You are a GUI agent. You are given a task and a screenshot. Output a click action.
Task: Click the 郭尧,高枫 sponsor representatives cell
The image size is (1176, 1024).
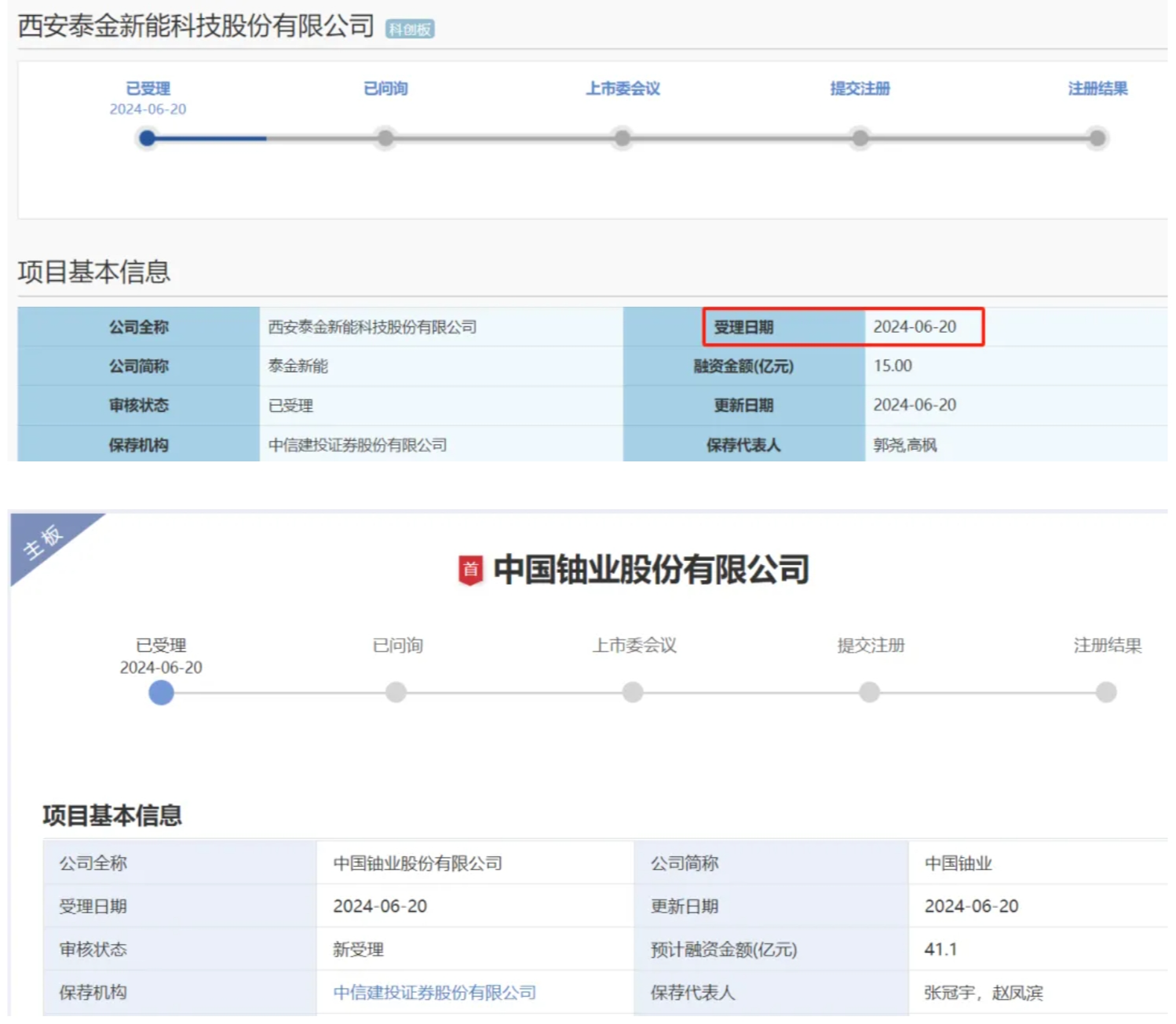(905, 445)
